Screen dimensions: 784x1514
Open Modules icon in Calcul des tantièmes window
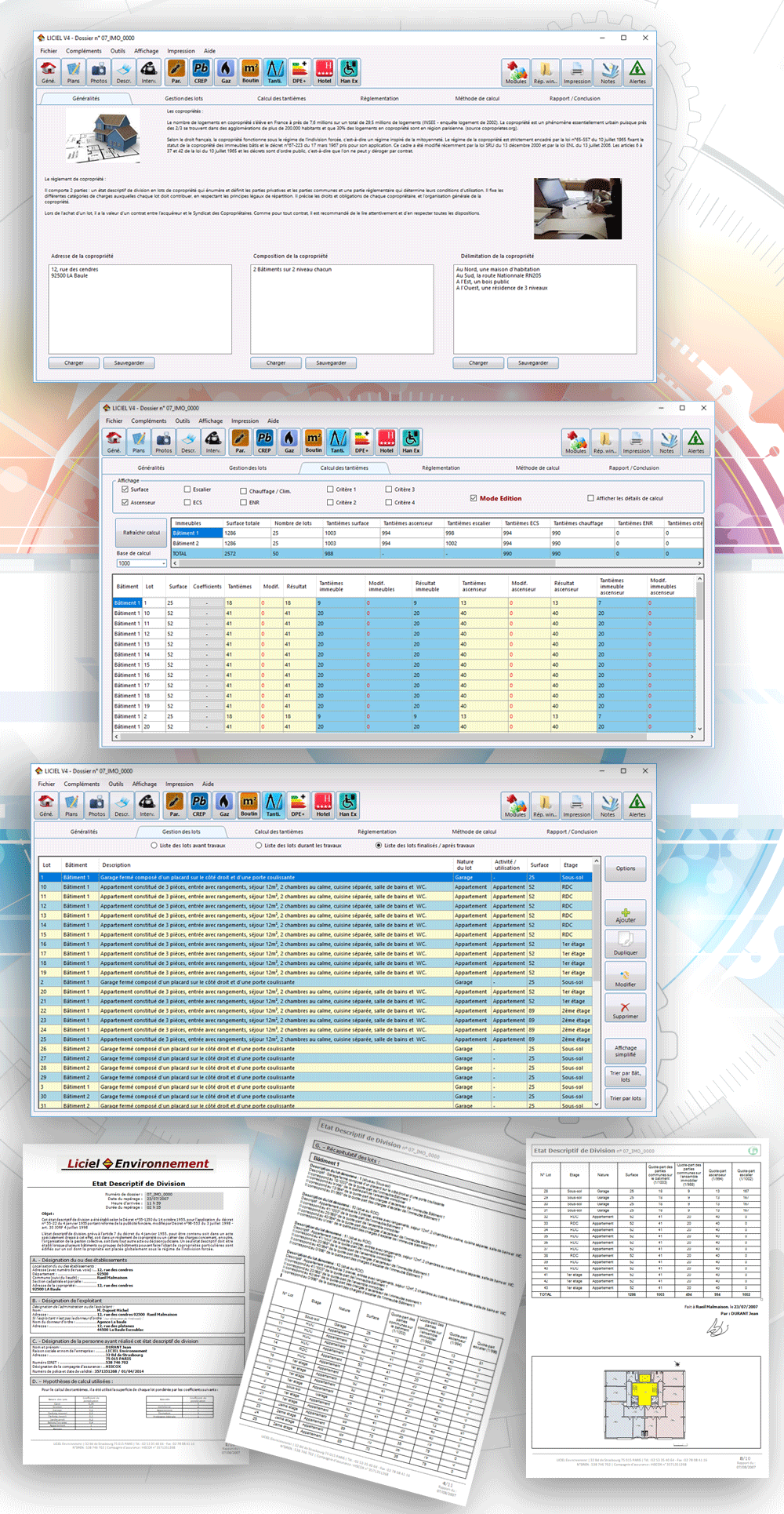point(576,442)
